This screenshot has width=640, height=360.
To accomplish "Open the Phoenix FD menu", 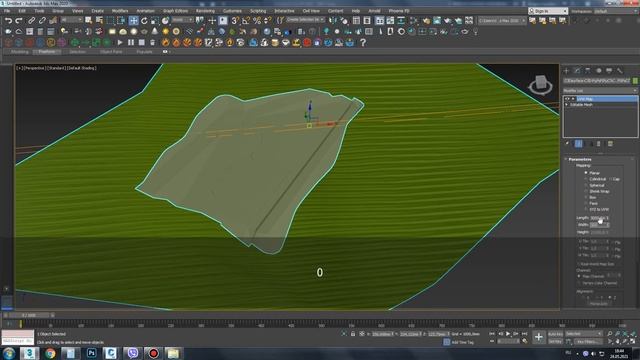I will tap(399, 11).
